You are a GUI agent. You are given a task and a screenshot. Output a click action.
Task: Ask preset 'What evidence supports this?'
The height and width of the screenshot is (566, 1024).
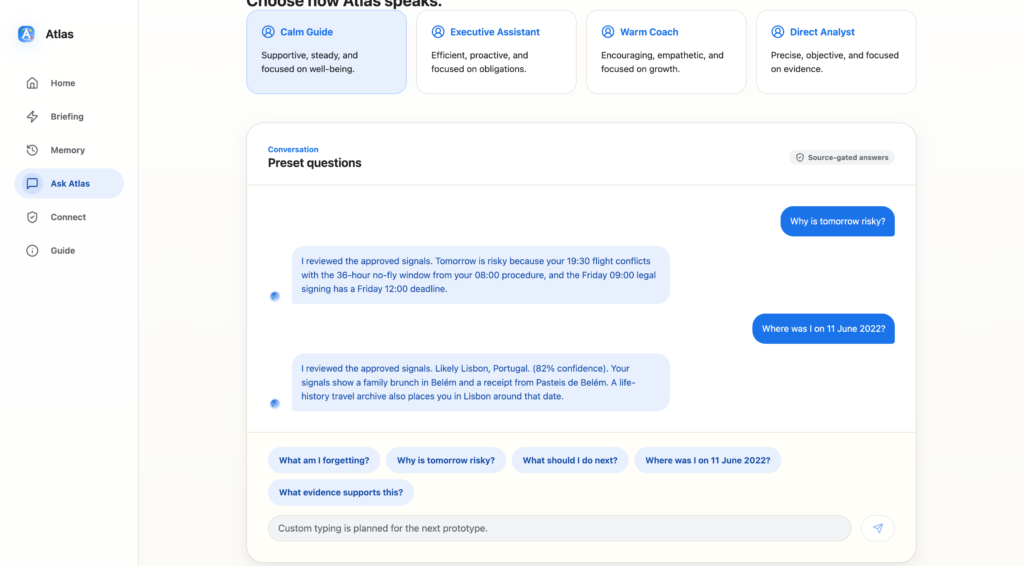(x=340, y=492)
